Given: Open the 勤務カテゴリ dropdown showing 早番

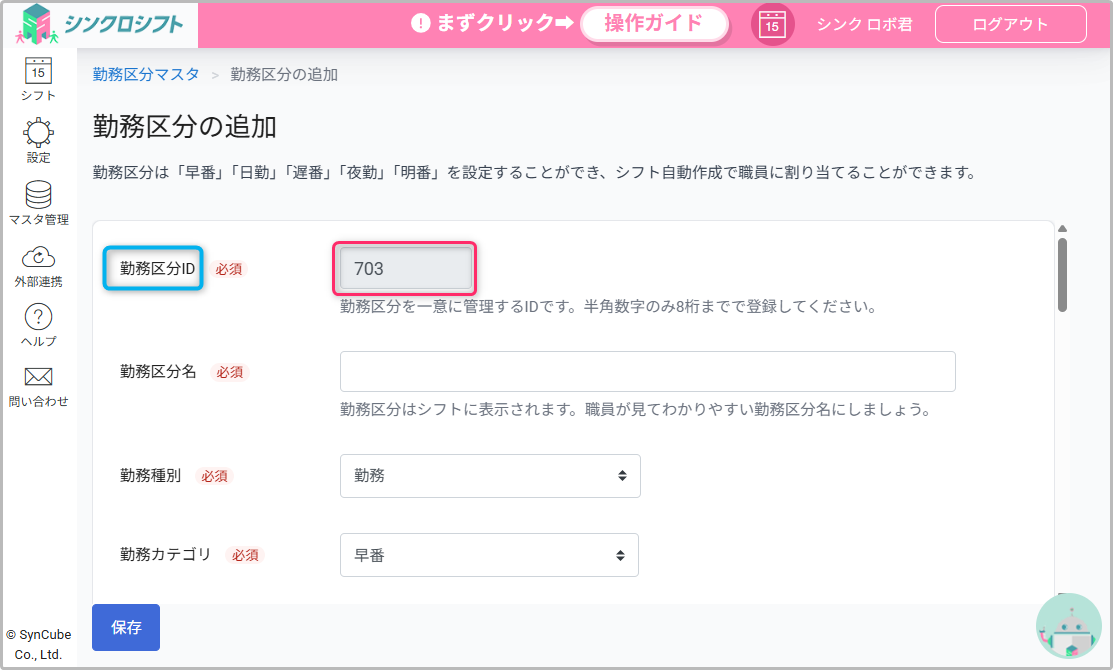Looking at the screenshot, I should click(489, 555).
